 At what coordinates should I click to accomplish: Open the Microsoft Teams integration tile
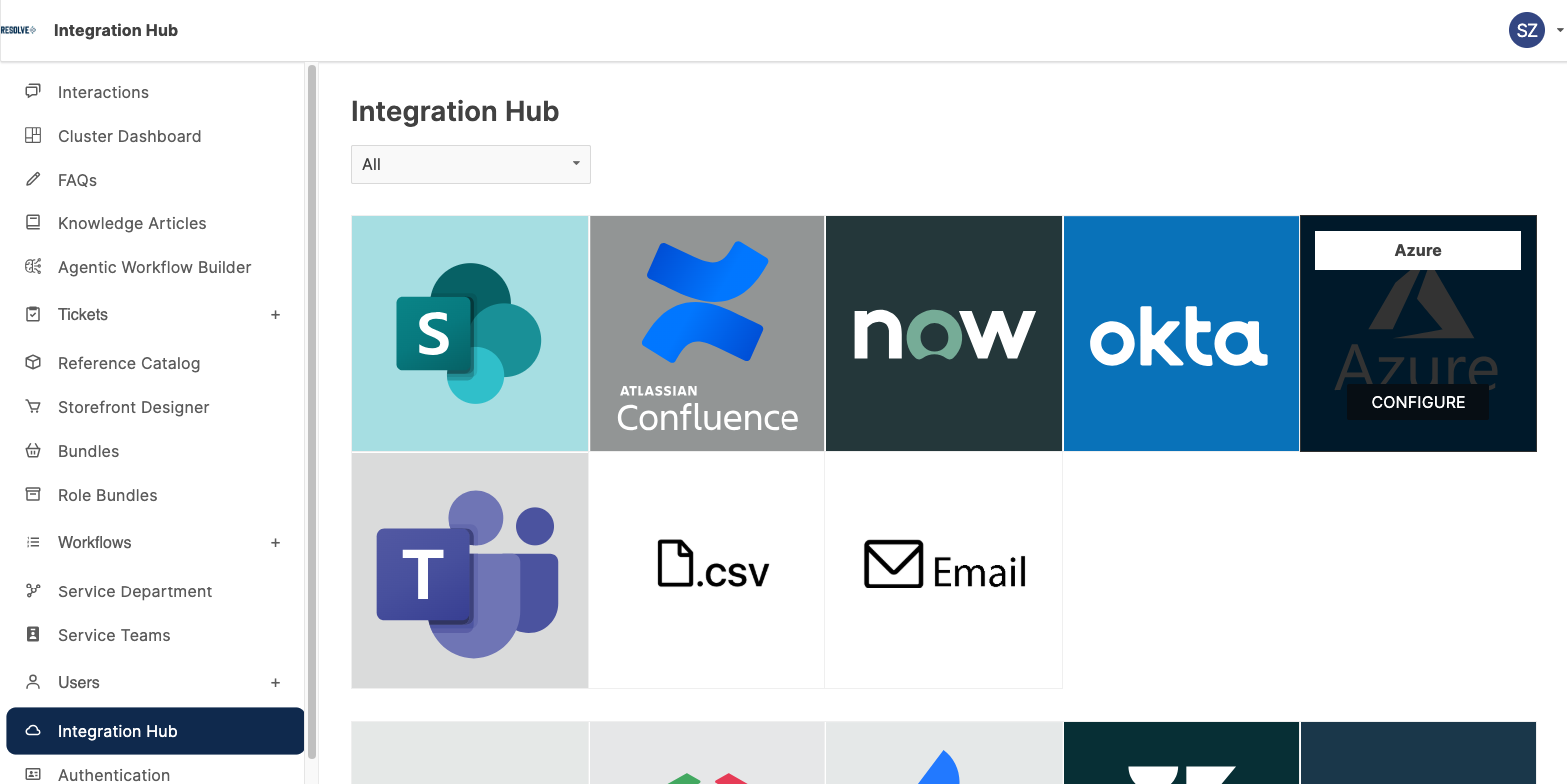tap(469, 571)
